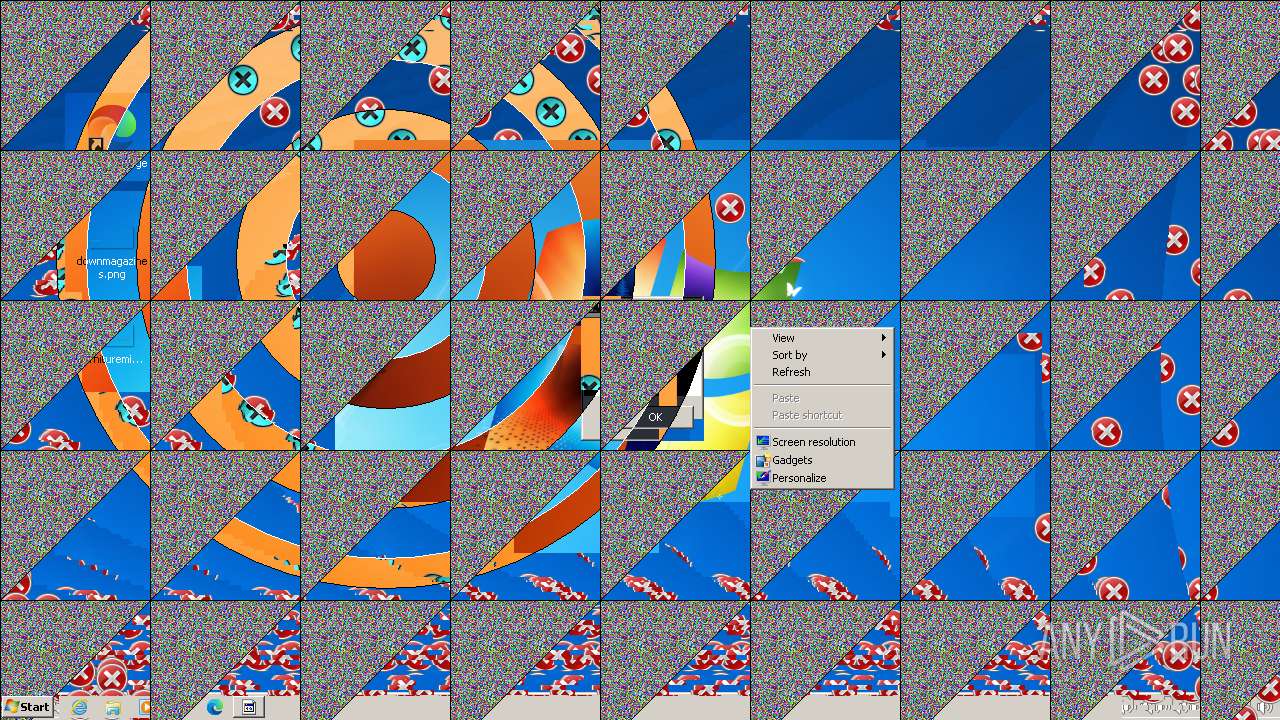
Task: Open the Sort by submenu
Action: (x=821, y=355)
